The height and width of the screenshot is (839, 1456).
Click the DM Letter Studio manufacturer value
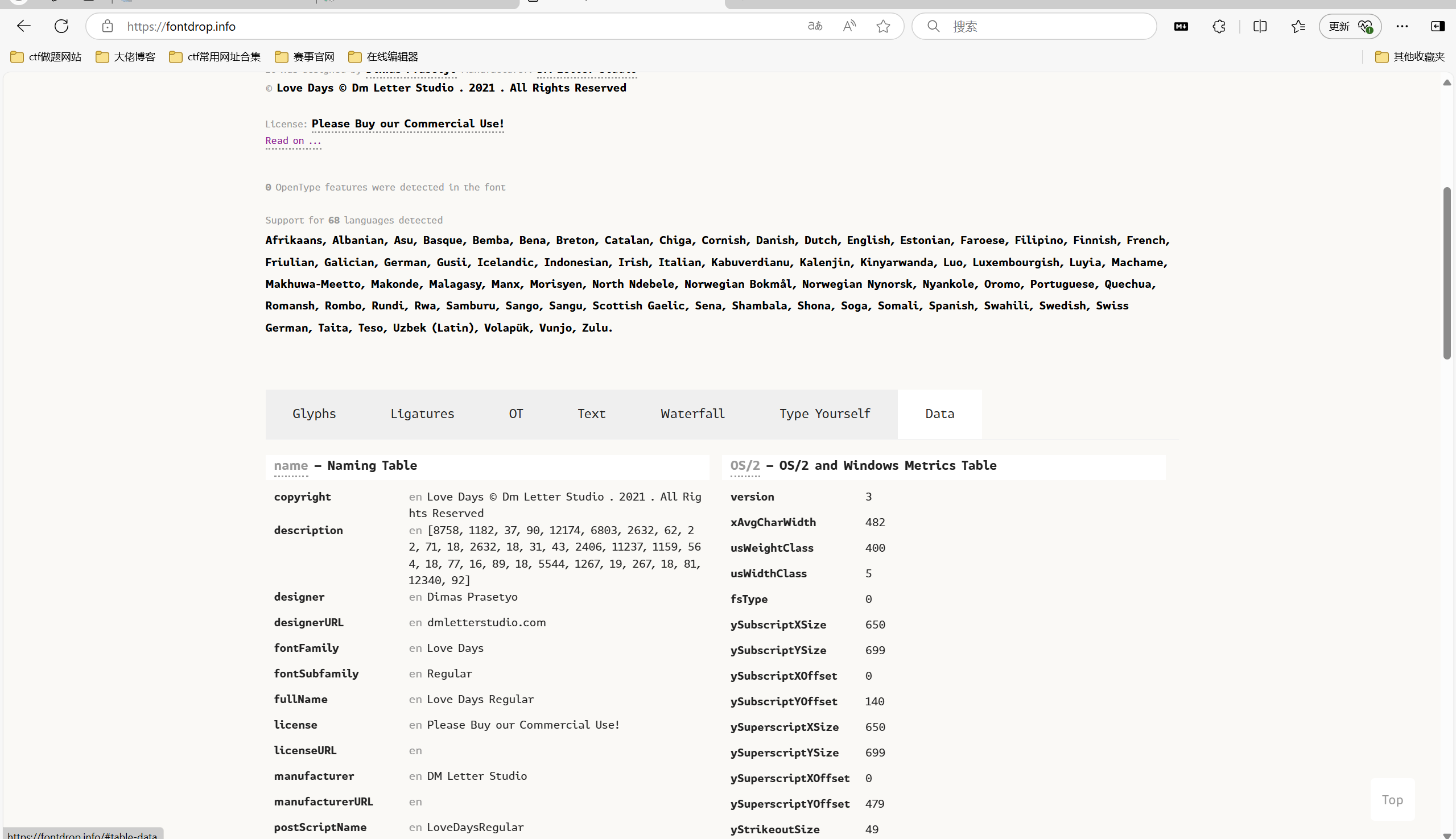(x=477, y=776)
